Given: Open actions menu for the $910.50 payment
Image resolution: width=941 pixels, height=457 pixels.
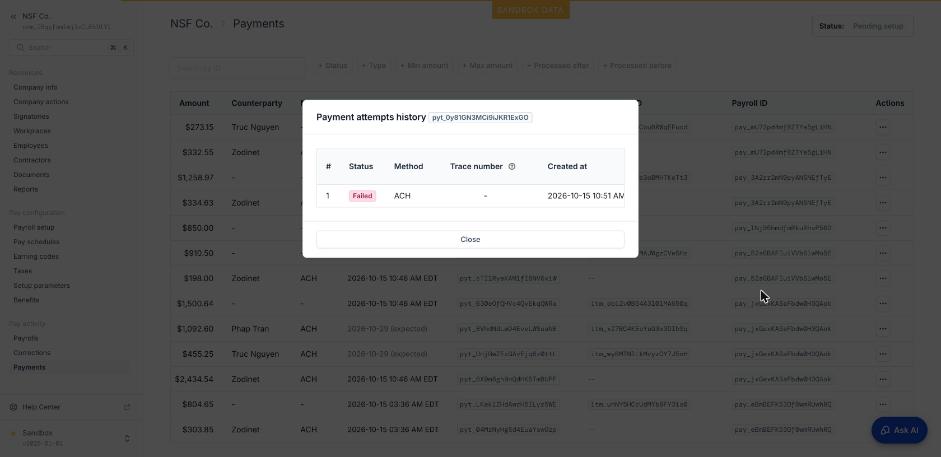Looking at the screenshot, I should click(883, 253).
